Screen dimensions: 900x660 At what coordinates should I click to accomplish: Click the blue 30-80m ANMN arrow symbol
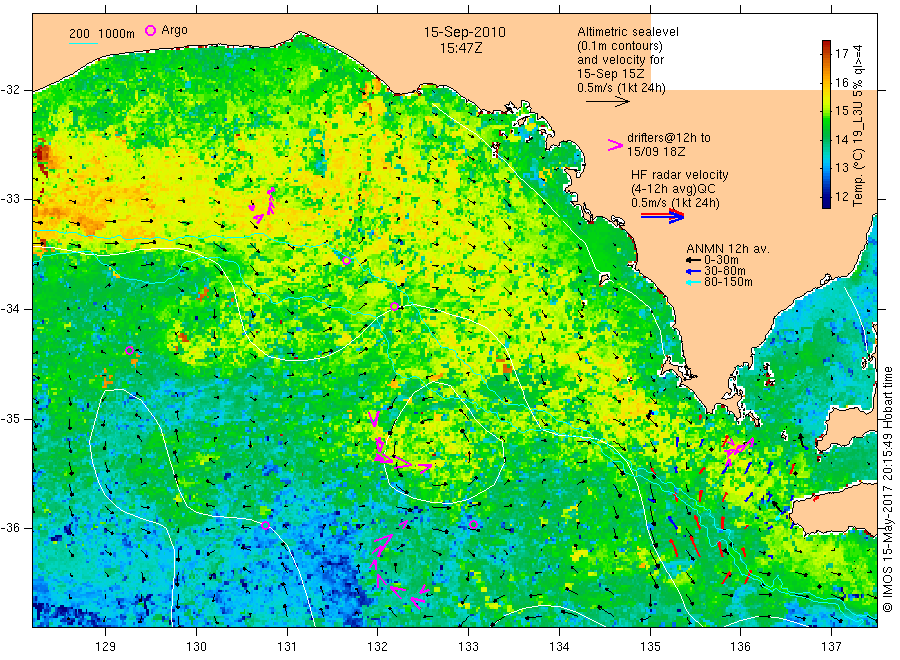[693, 271]
